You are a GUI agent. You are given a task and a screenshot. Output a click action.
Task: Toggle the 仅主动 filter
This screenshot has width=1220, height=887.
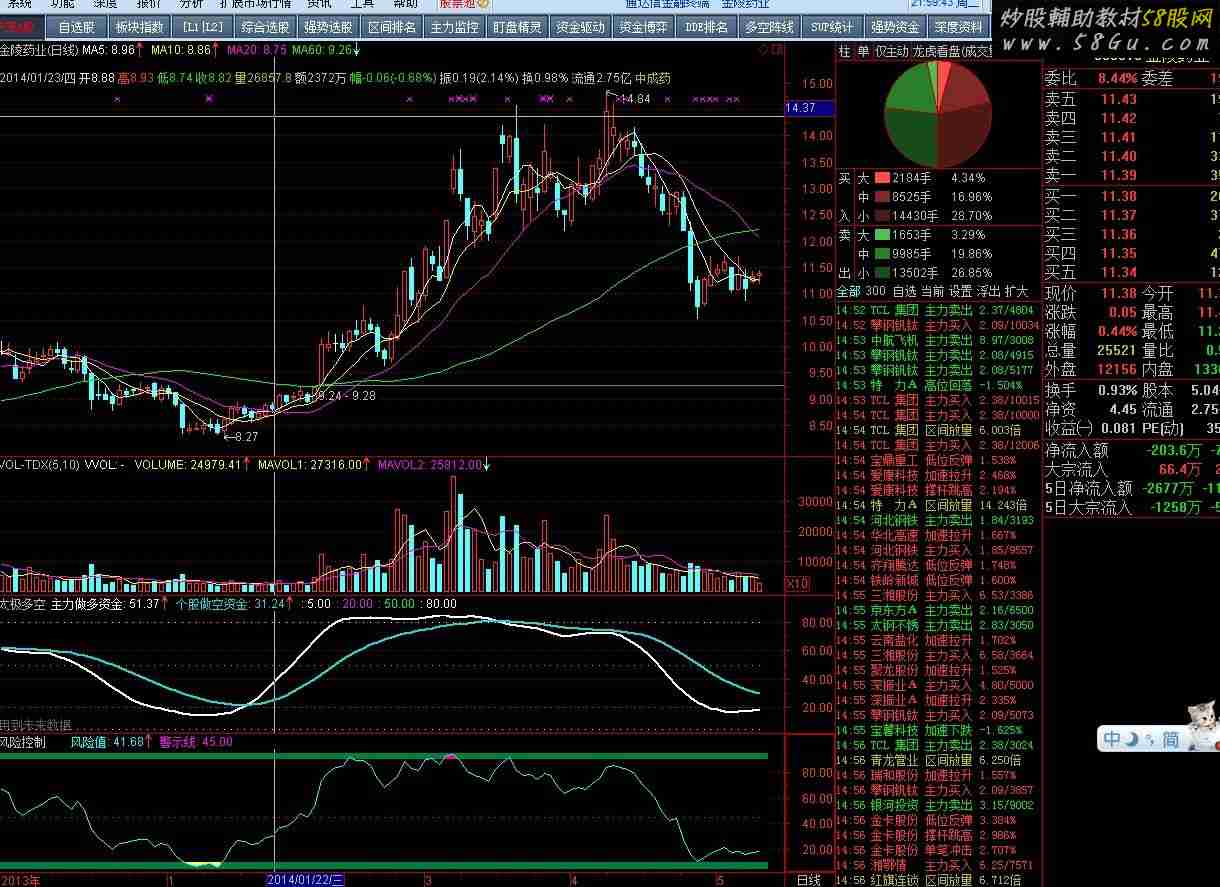click(x=892, y=51)
